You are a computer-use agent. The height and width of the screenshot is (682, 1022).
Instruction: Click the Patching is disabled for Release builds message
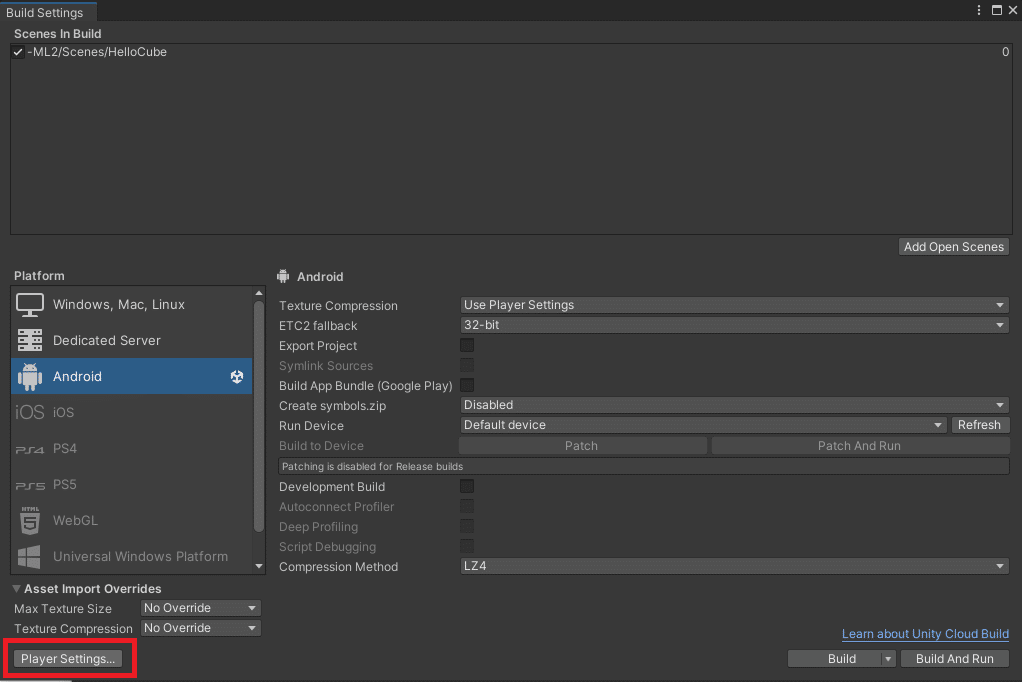(x=644, y=466)
